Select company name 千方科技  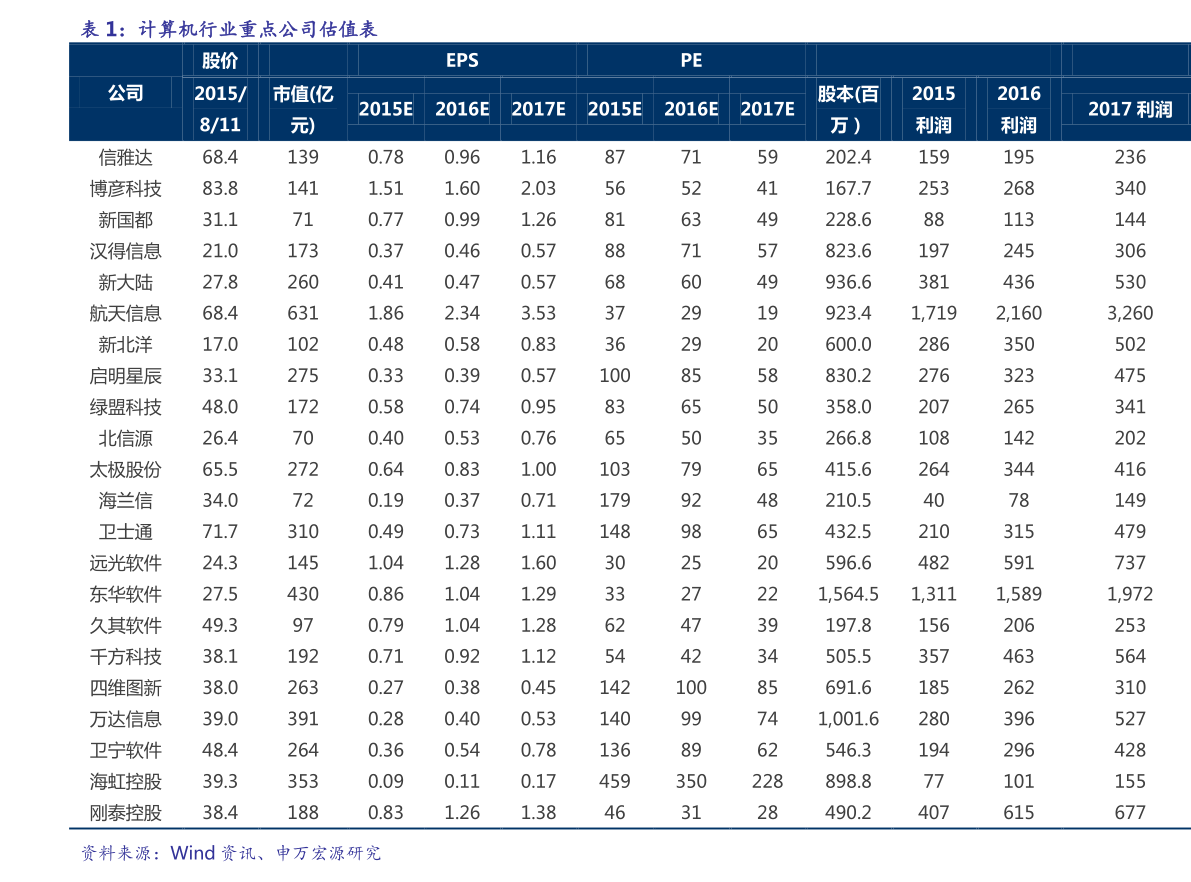(x=125, y=656)
